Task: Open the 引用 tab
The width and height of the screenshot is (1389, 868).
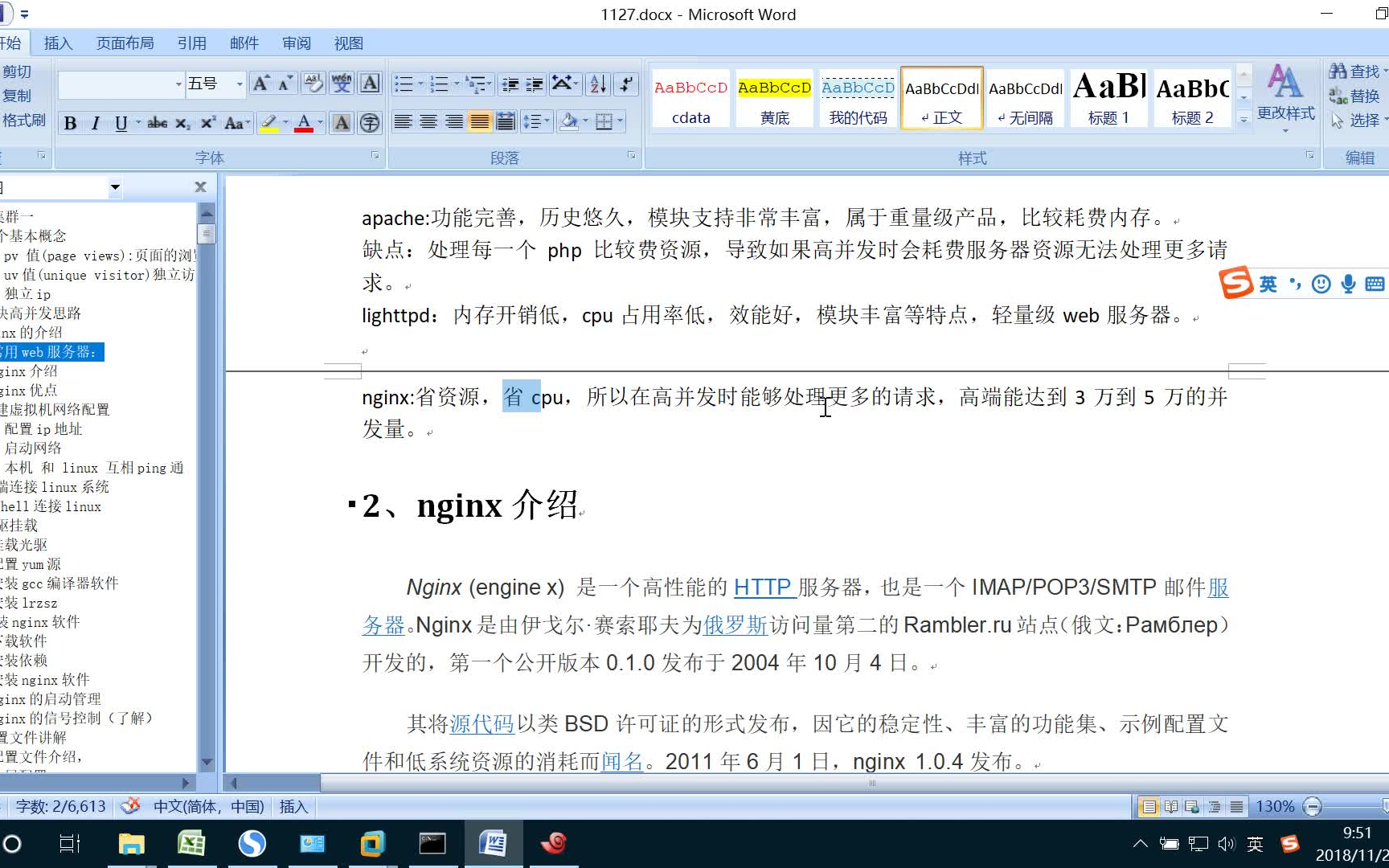Action: (x=191, y=43)
